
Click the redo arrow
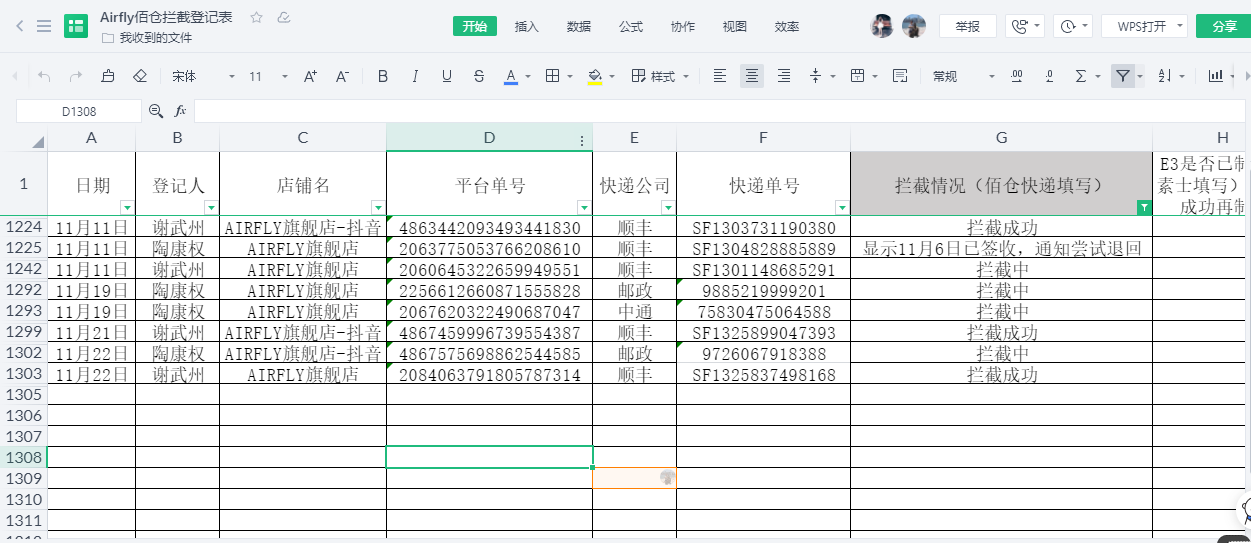pyautogui.click(x=76, y=76)
